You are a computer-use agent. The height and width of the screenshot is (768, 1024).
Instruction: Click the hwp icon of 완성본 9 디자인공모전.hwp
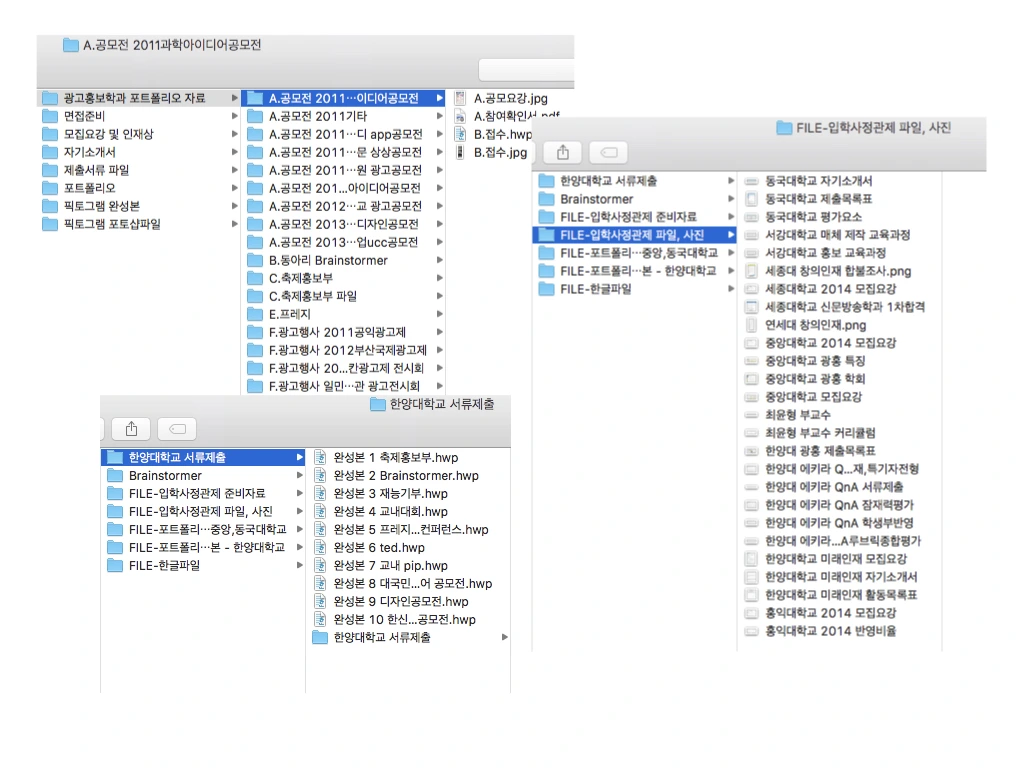[320, 601]
